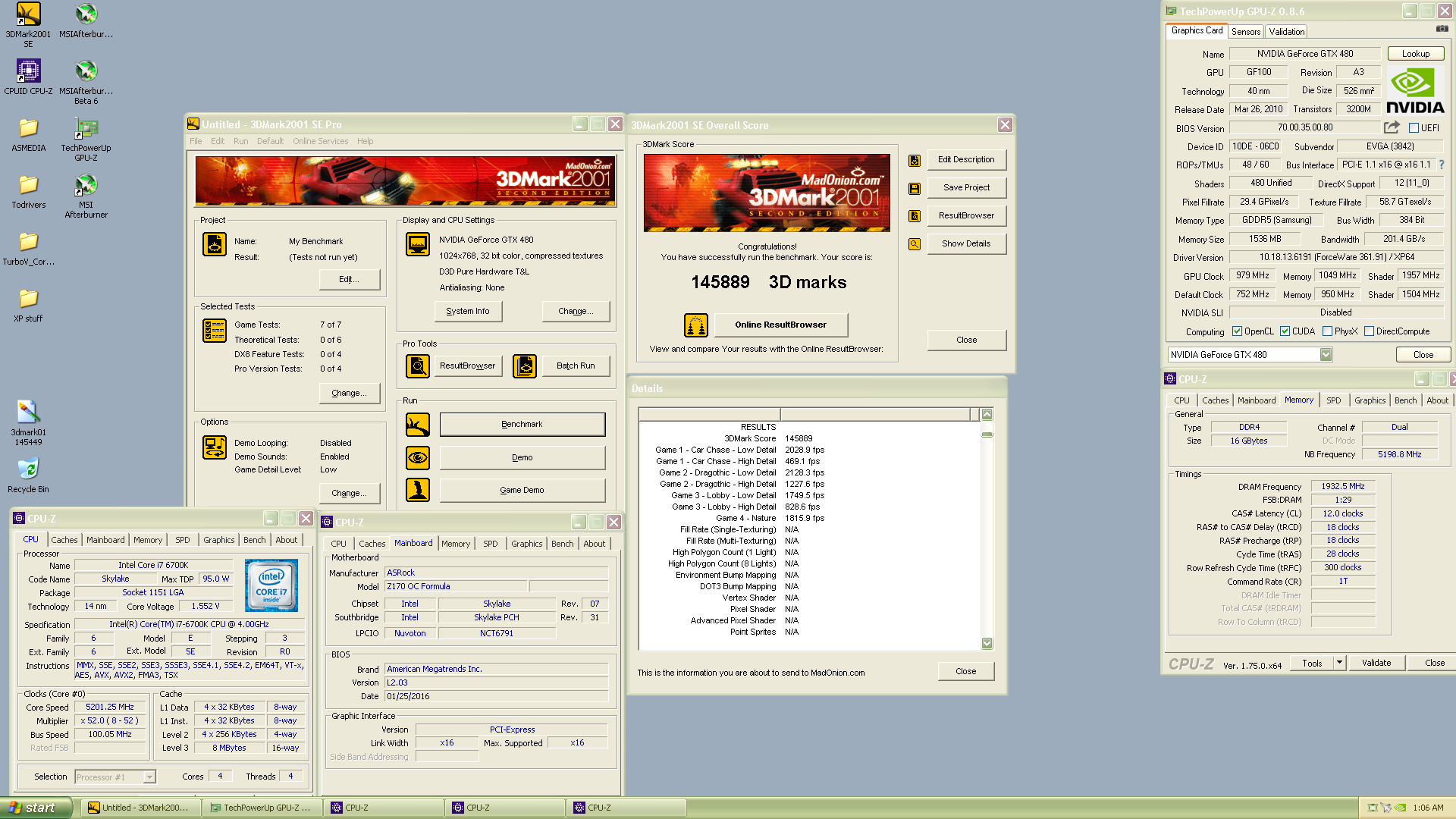Toggle the OpenCL checkbox in GPU-Z

(x=1237, y=331)
